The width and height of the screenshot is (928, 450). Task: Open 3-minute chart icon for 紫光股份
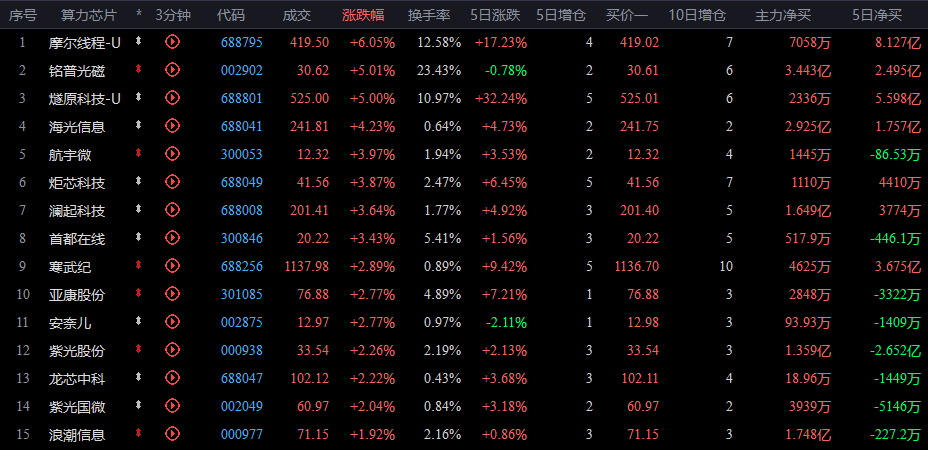(x=172, y=350)
